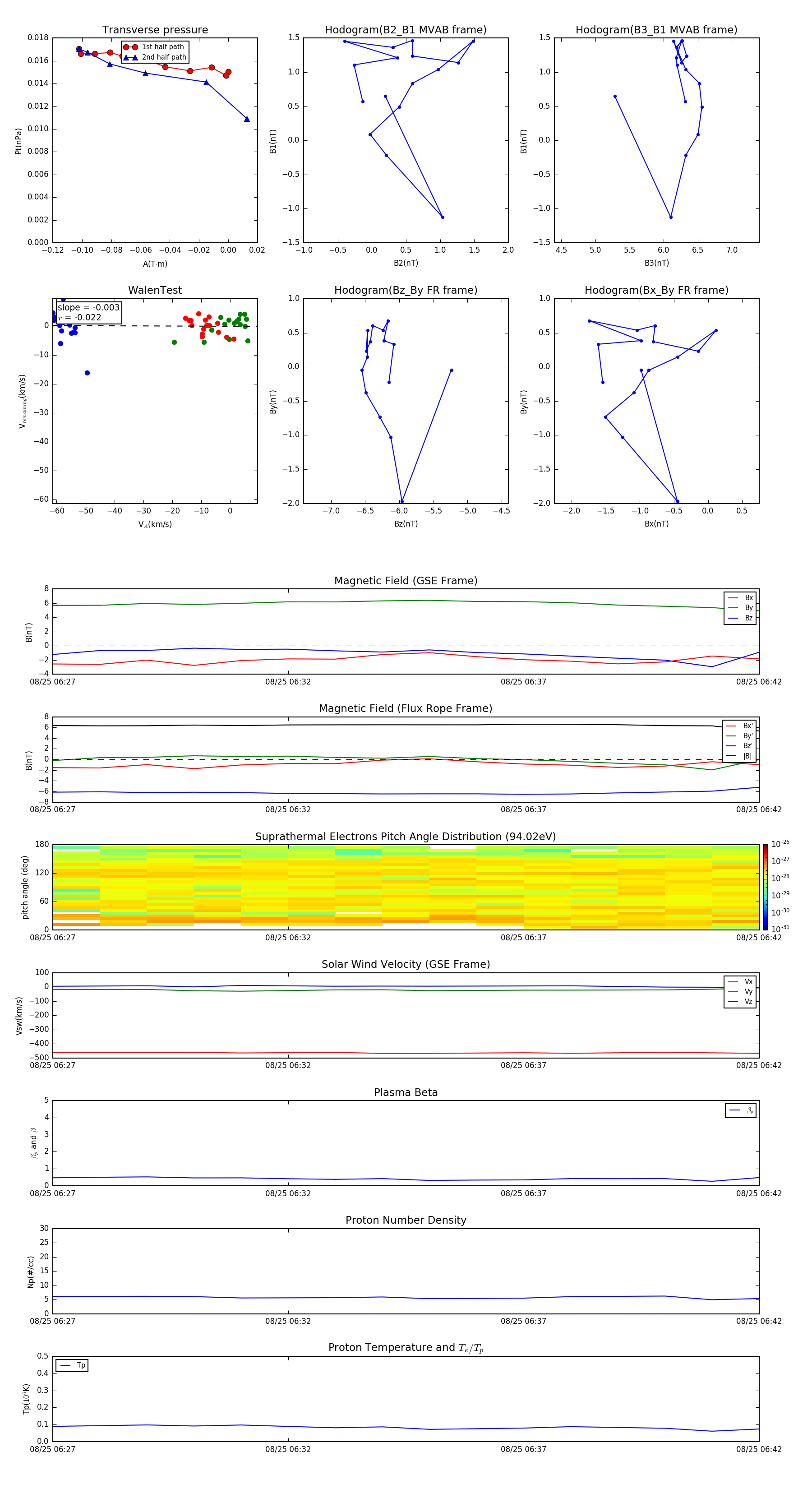Click the "08/25 06:32" tick under GSE magnetic field

[x=288, y=682]
